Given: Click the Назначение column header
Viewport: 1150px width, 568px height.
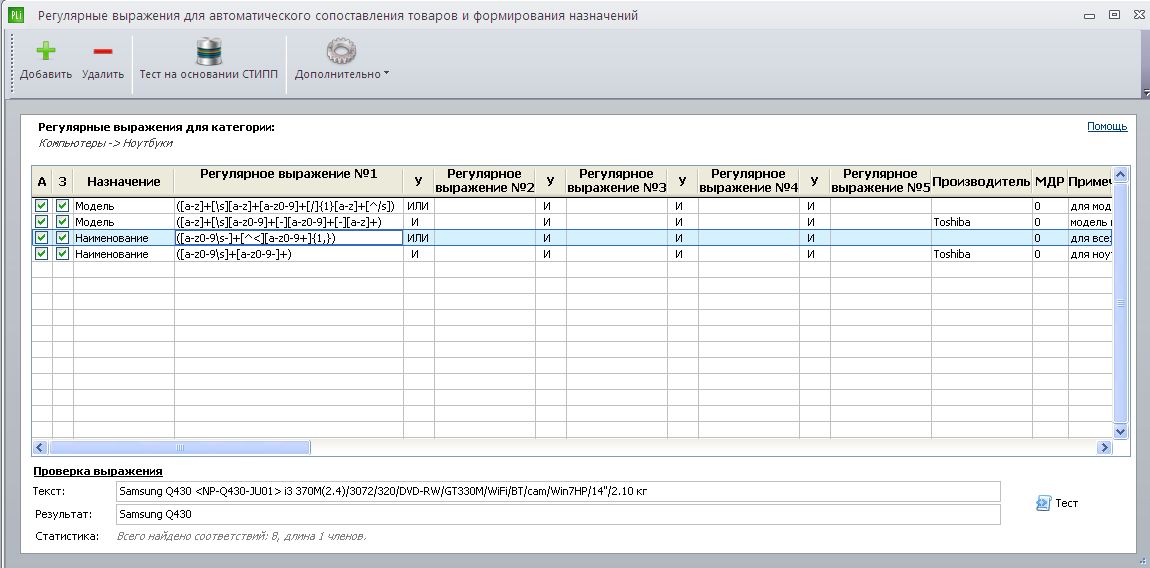Looking at the screenshot, I should click(x=123, y=181).
